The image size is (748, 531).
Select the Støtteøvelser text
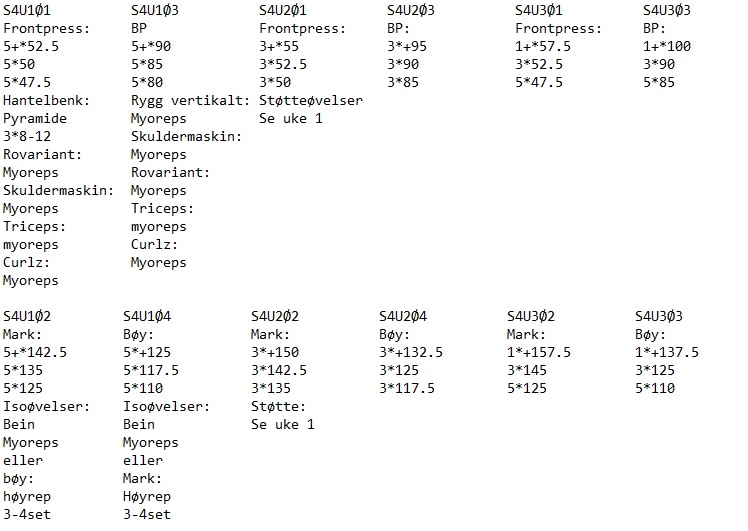(311, 101)
